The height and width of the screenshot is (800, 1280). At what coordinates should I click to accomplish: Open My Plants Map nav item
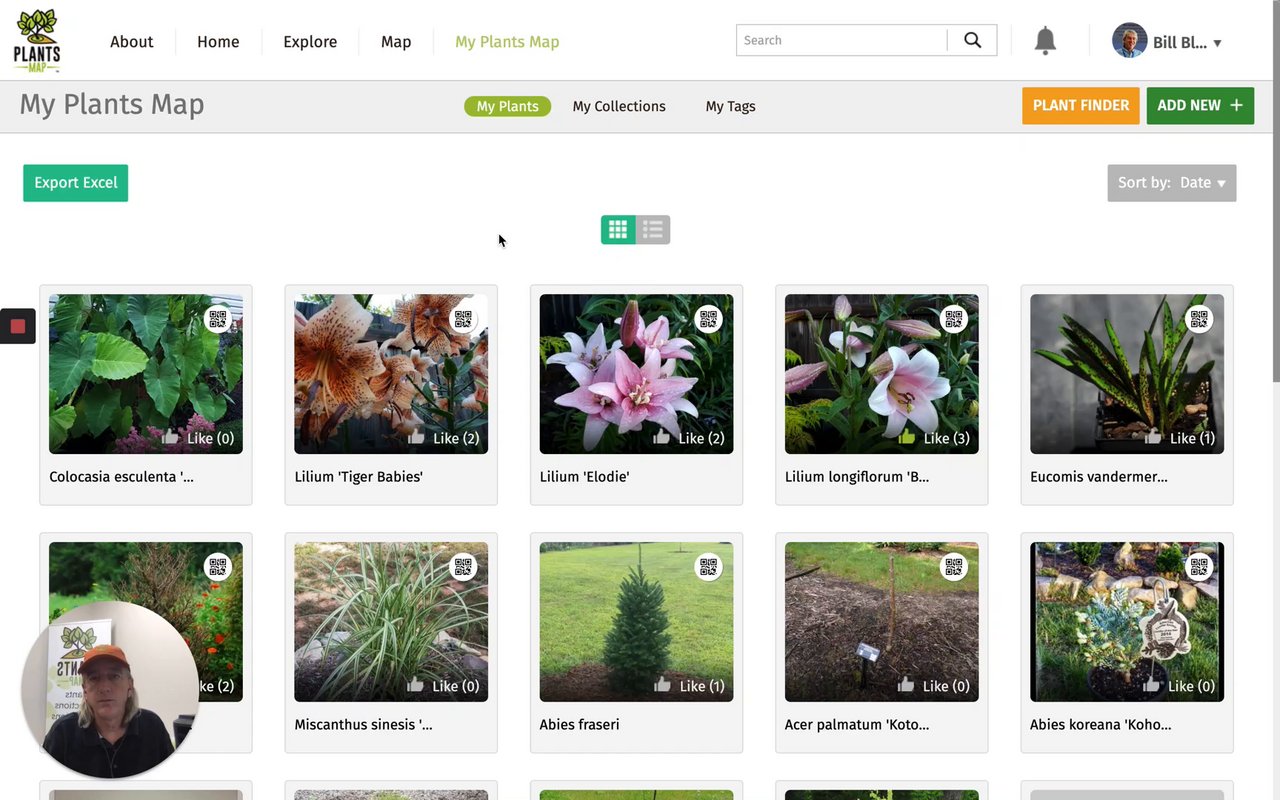point(507,42)
